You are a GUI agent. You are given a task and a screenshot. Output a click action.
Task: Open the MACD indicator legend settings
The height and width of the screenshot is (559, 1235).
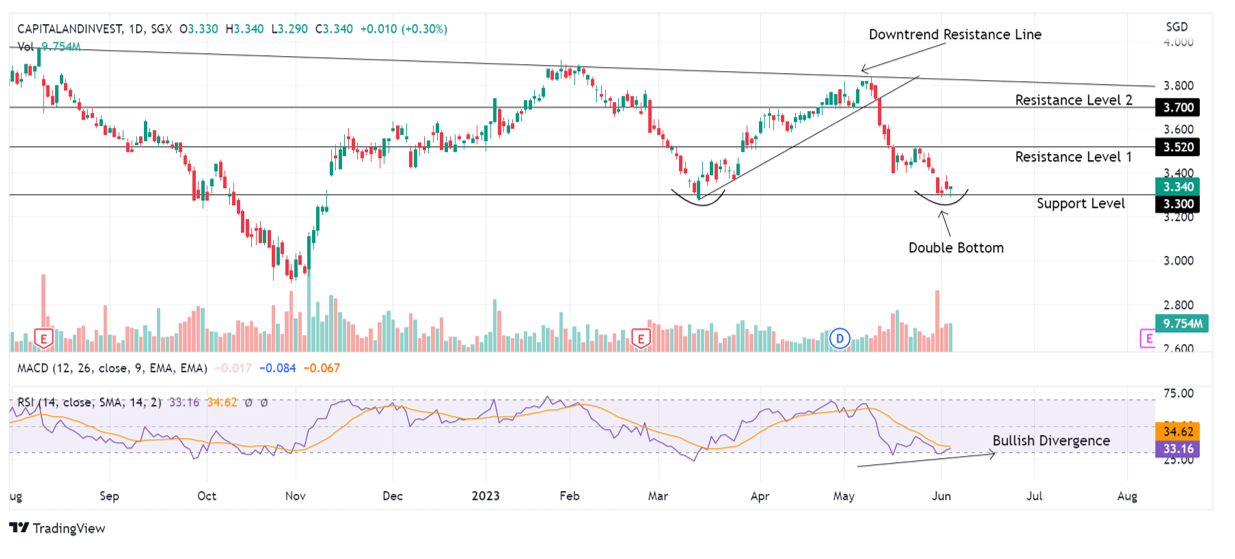(112, 368)
